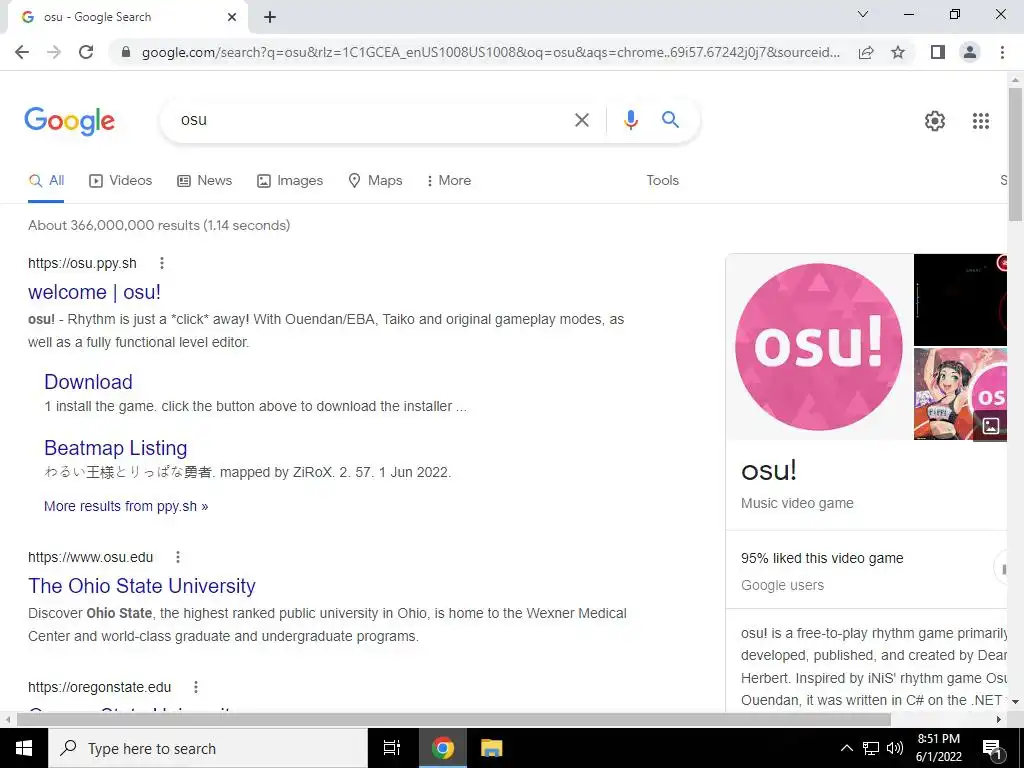Click the Windows taskbar search box
This screenshot has width=1024, height=768.
coord(208,748)
